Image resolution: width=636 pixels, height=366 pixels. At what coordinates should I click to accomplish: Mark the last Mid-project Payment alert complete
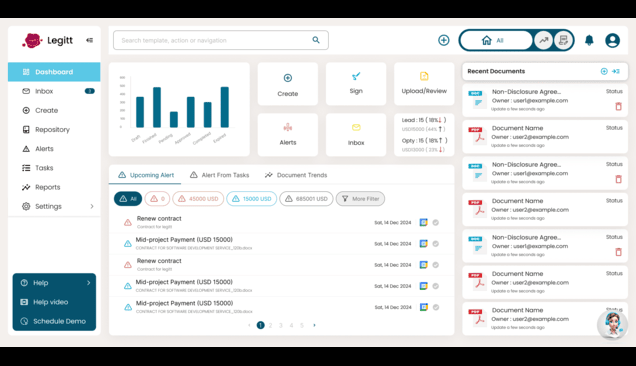point(436,307)
